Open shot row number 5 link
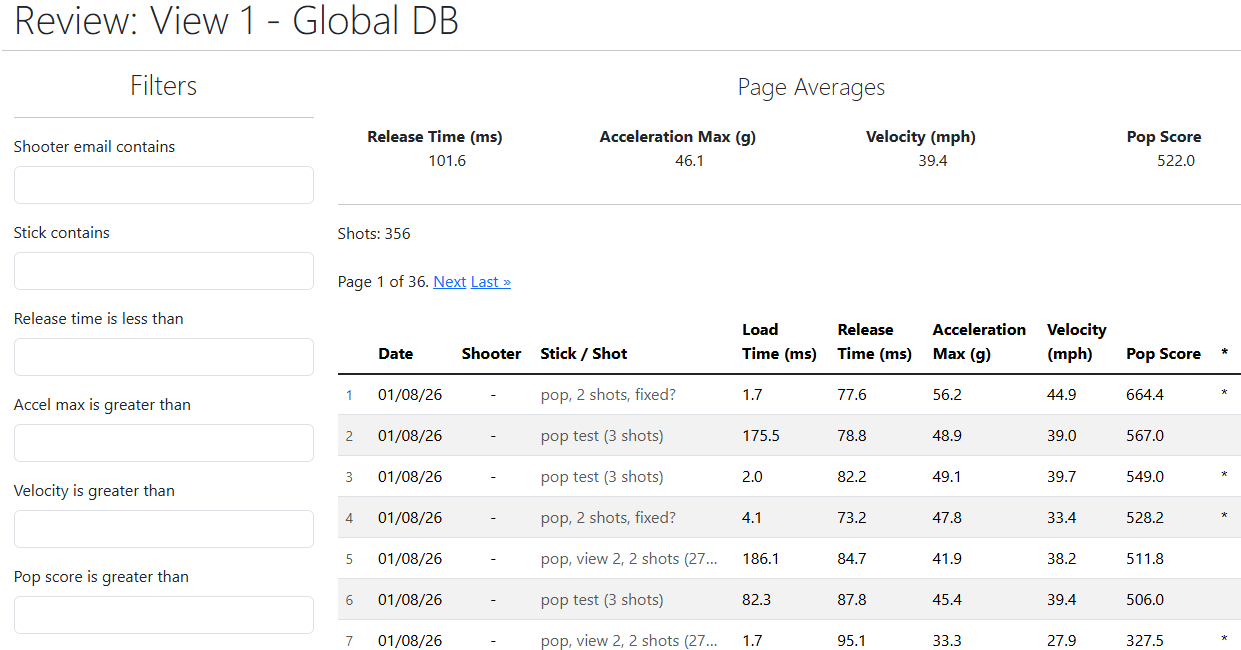This screenshot has height=650, width=1241. [x=349, y=559]
